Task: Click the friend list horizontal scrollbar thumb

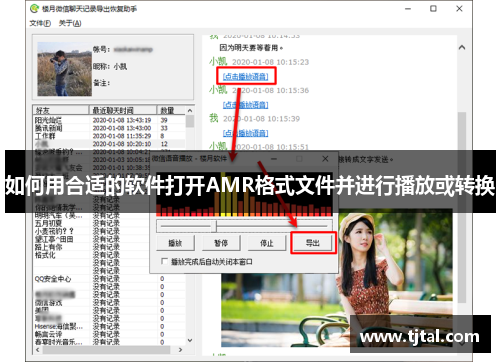Action: [x=106, y=350]
